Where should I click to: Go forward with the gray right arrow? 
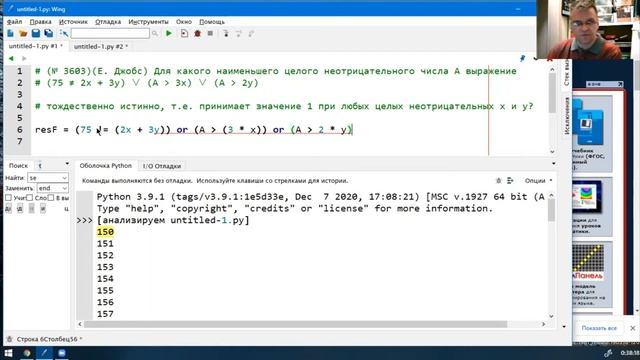24,58
